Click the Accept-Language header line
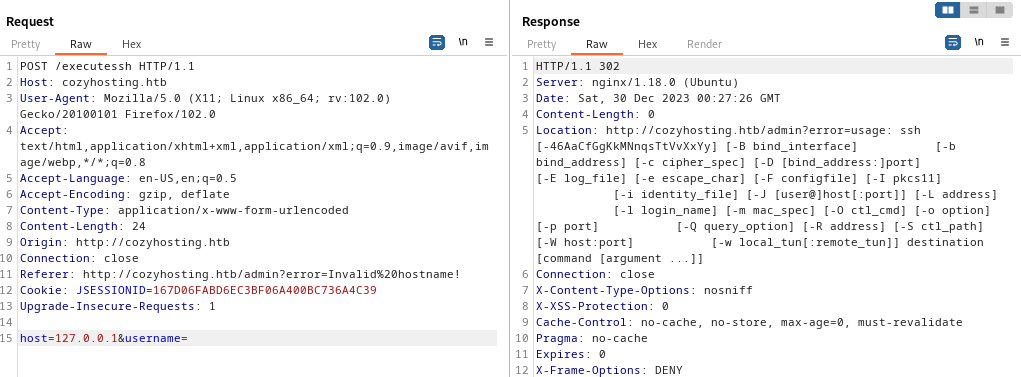The height and width of the screenshot is (377, 1021). (128, 178)
